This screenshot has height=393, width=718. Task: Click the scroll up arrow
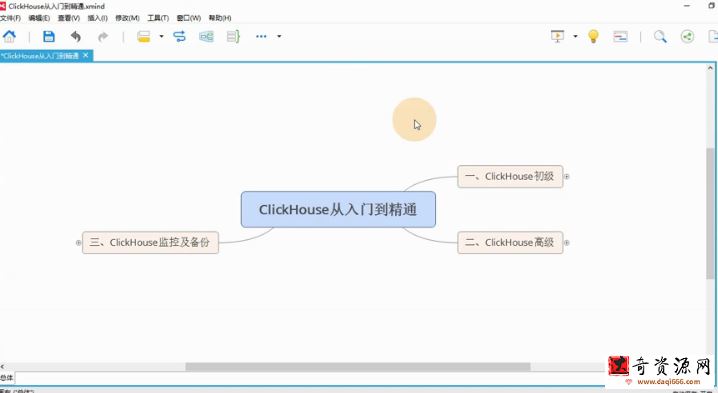710,68
